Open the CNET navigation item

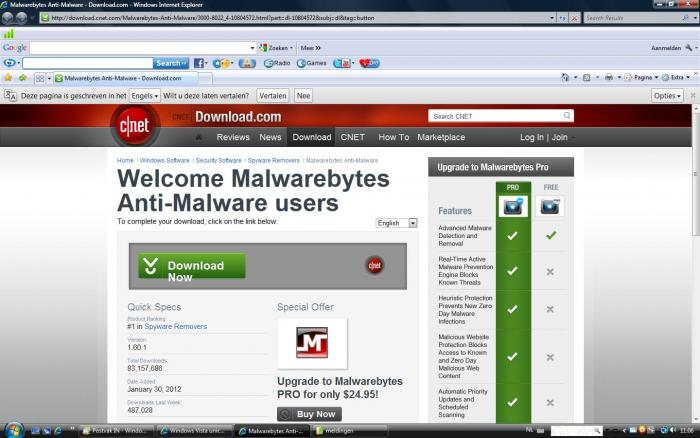pos(352,137)
